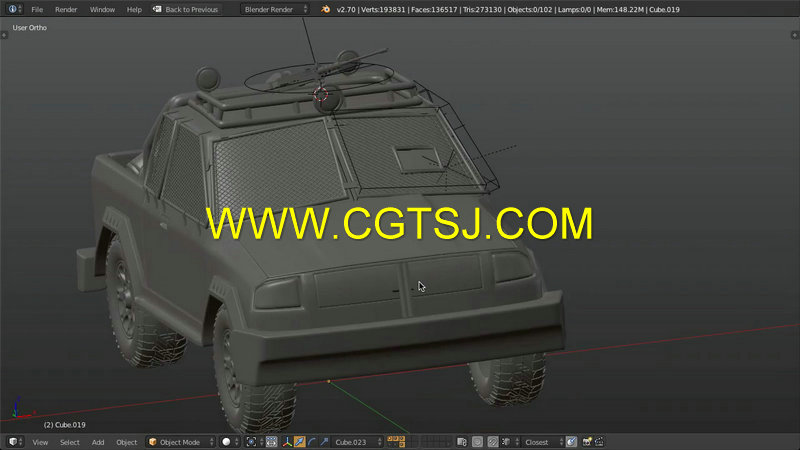Screen dimensions: 800x450
Task: Open the File menu
Action: click(37, 9)
